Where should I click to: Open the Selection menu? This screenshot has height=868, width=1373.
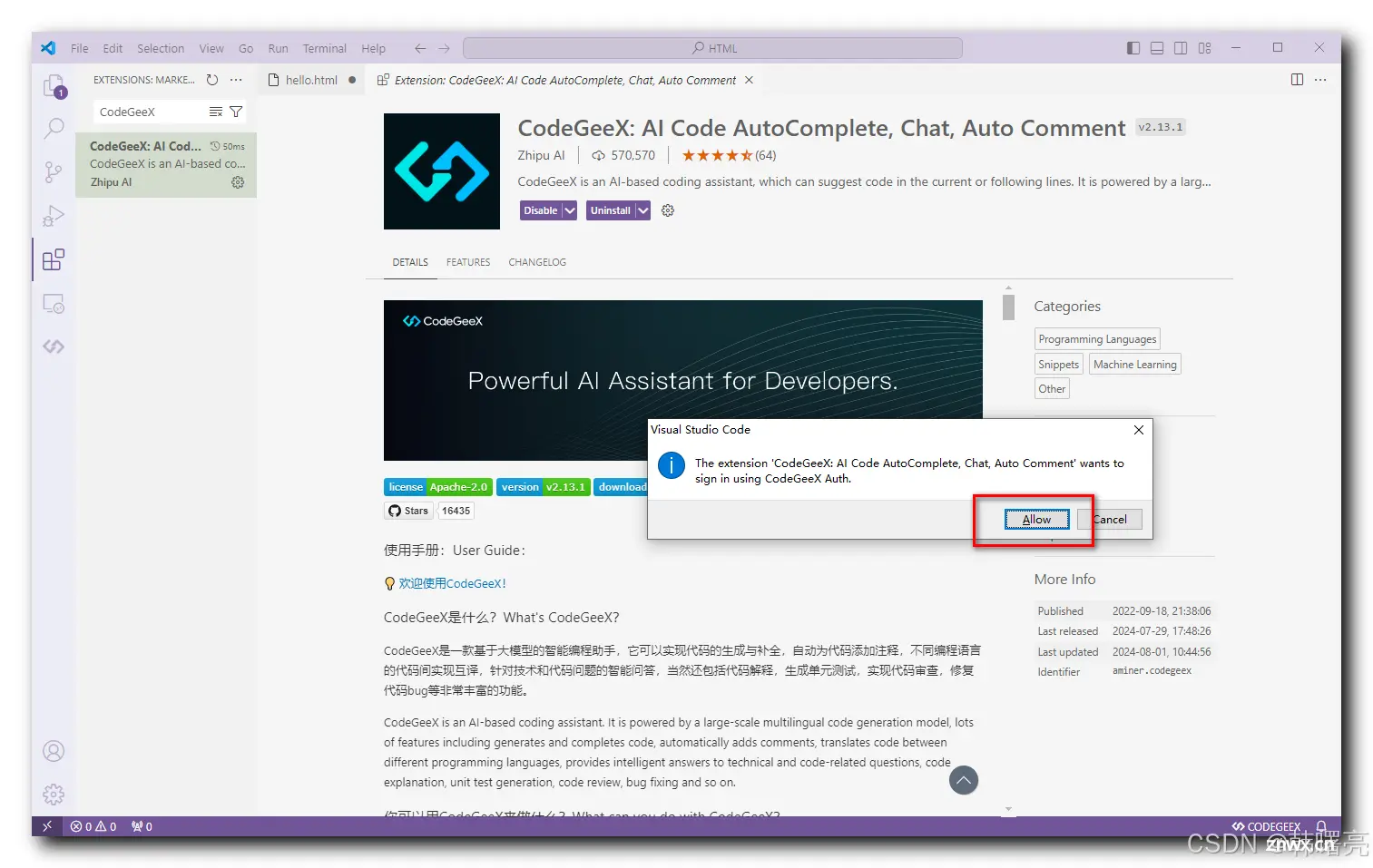click(161, 48)
